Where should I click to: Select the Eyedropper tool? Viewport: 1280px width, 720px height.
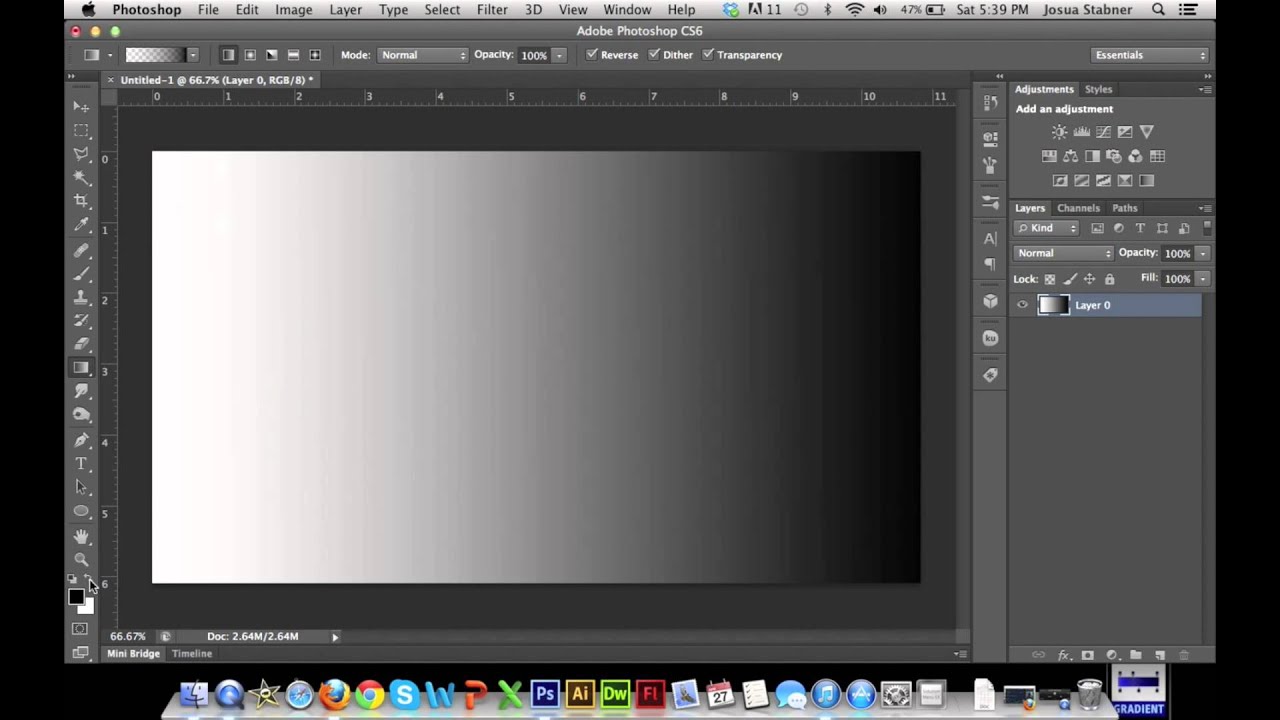(81, 225)
